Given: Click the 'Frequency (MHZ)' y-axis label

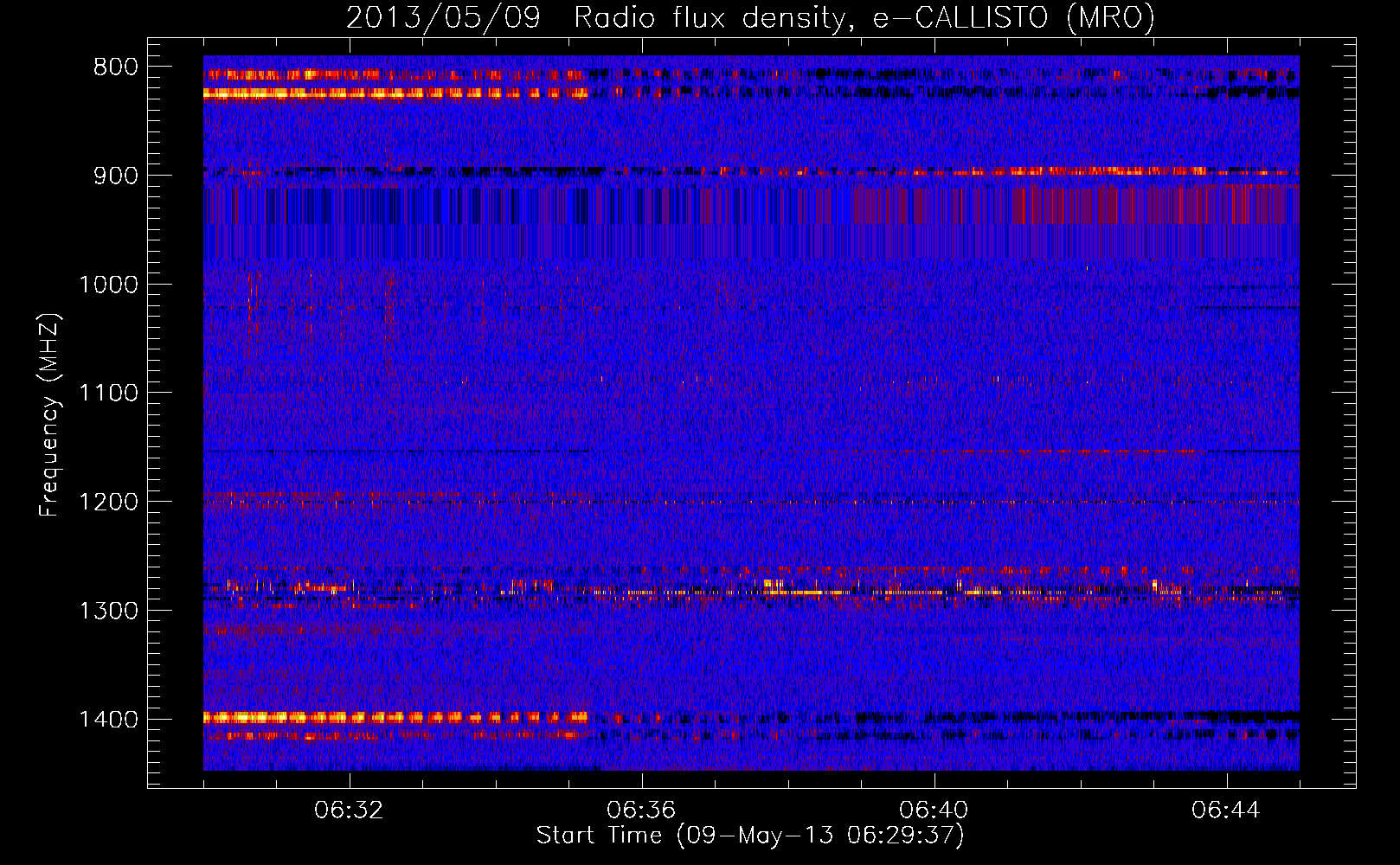Looking at the screenshot, I should click(x=50, y=415).
